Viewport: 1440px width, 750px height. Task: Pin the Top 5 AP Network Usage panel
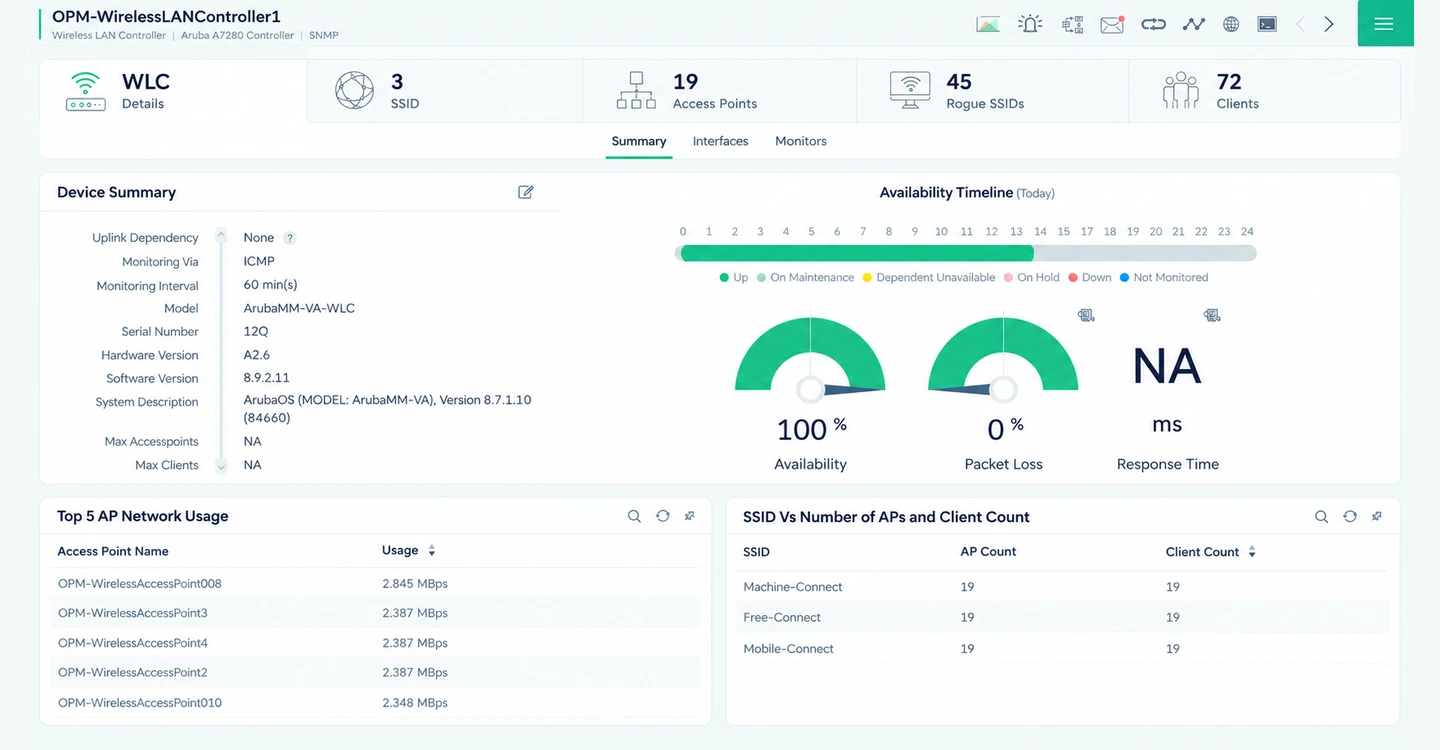pyautogui.click(x=690, y=516)
